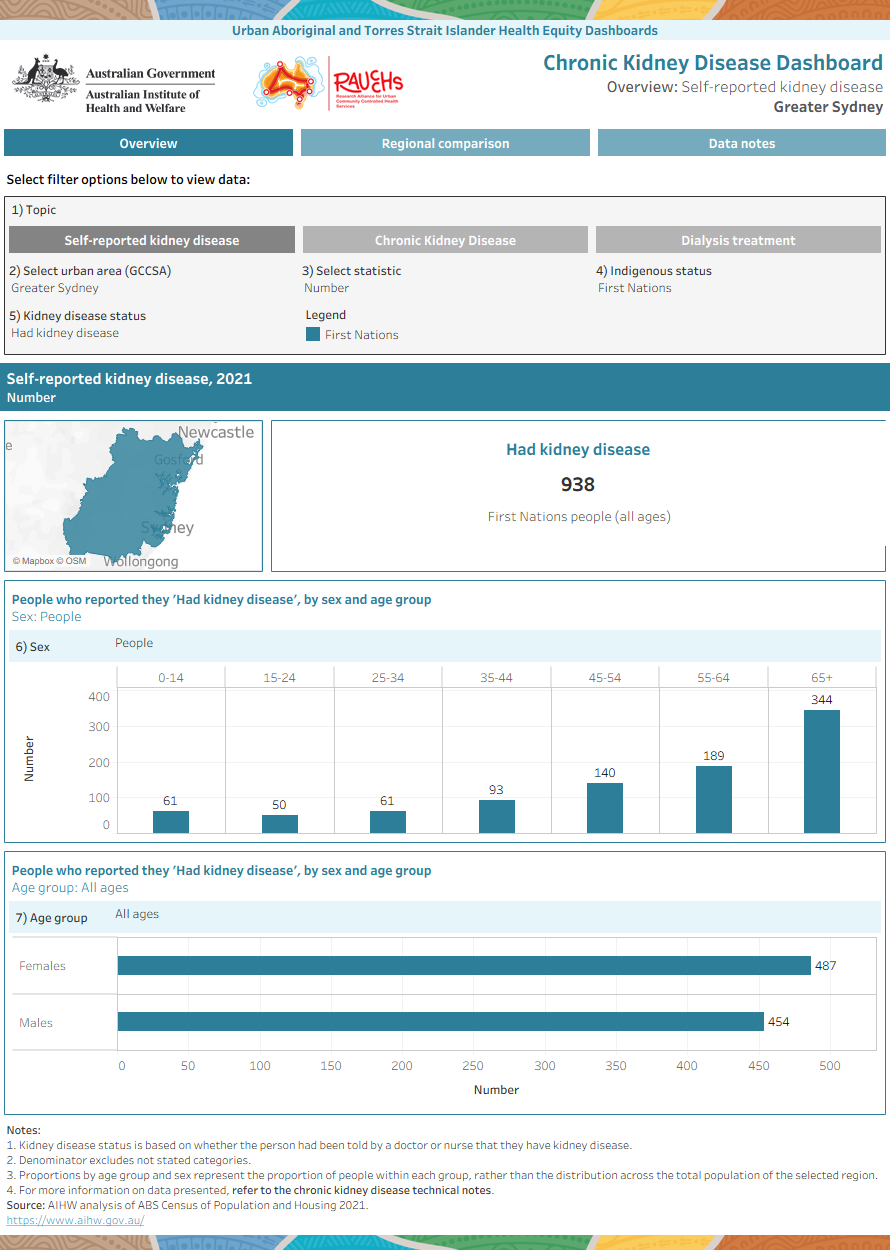Click the OSM attribution link on map
The image size is (890, 1250).
pyautogui.click(x=71, y=561)
